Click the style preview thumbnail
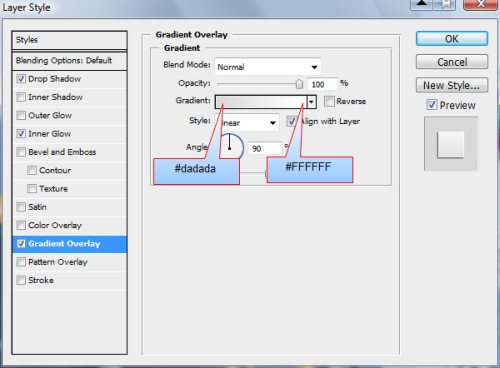Image resolution: width=500 pixels, height=368 pixels. [451, 144]
